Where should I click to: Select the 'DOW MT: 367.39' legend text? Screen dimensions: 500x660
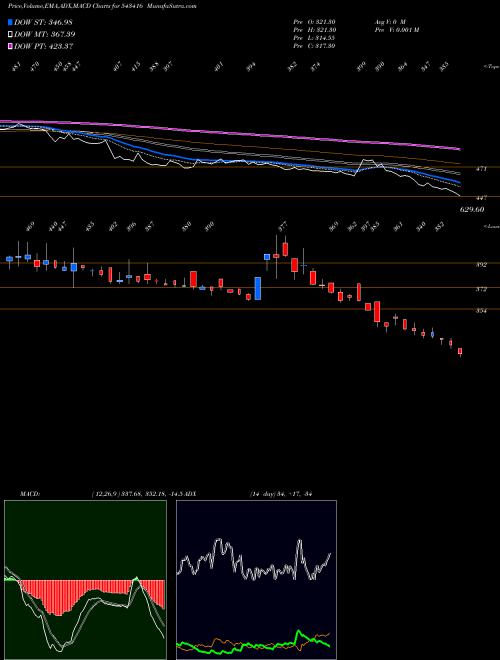[x=45, y=34]
